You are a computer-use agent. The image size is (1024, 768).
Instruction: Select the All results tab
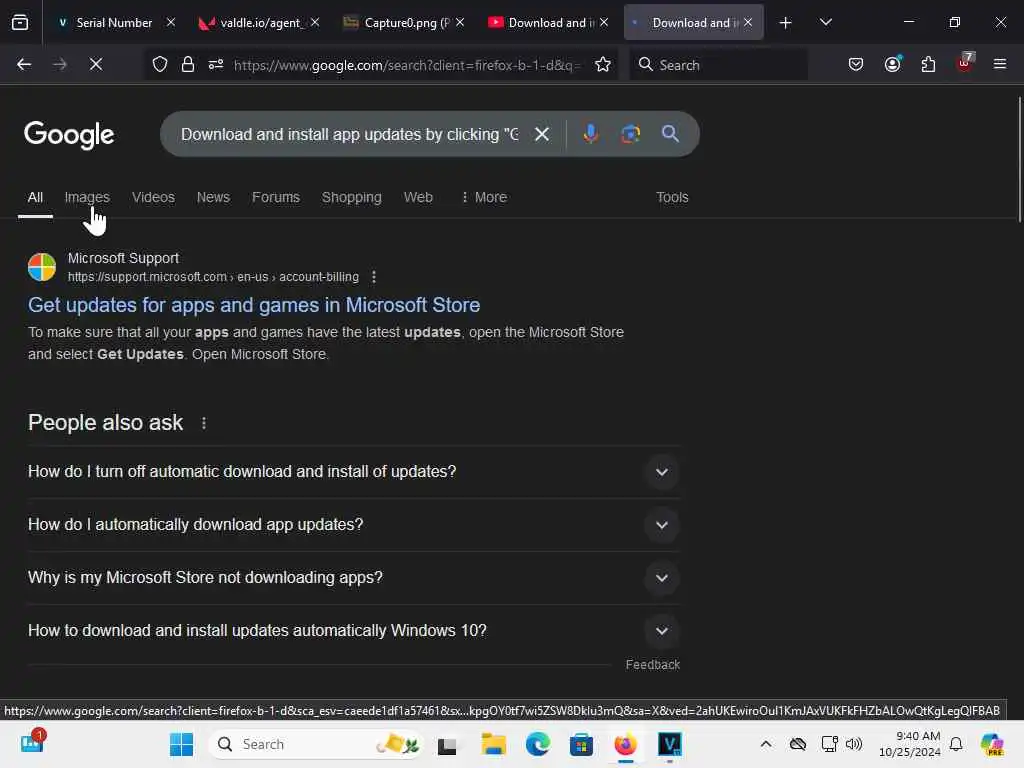click(35, 197)
